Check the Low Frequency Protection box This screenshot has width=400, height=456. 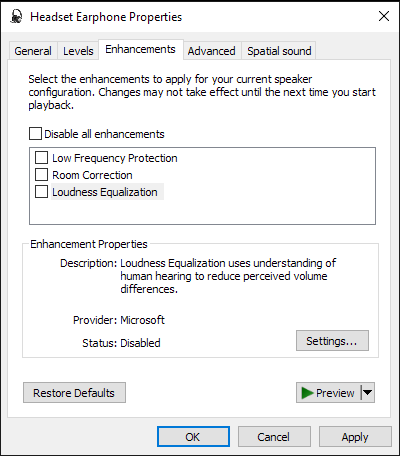(x=41, y=158)
